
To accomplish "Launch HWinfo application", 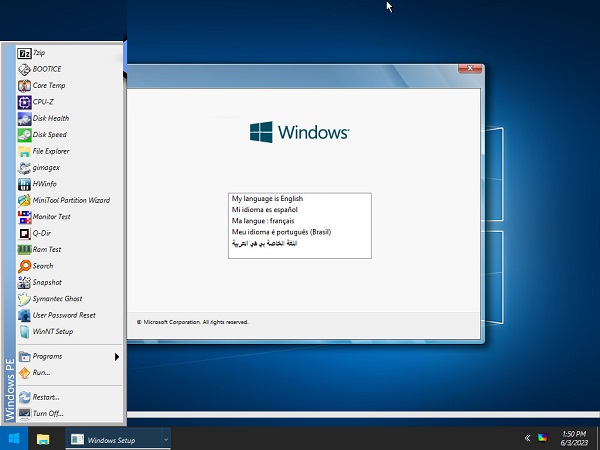I will [x=45, y=184].
